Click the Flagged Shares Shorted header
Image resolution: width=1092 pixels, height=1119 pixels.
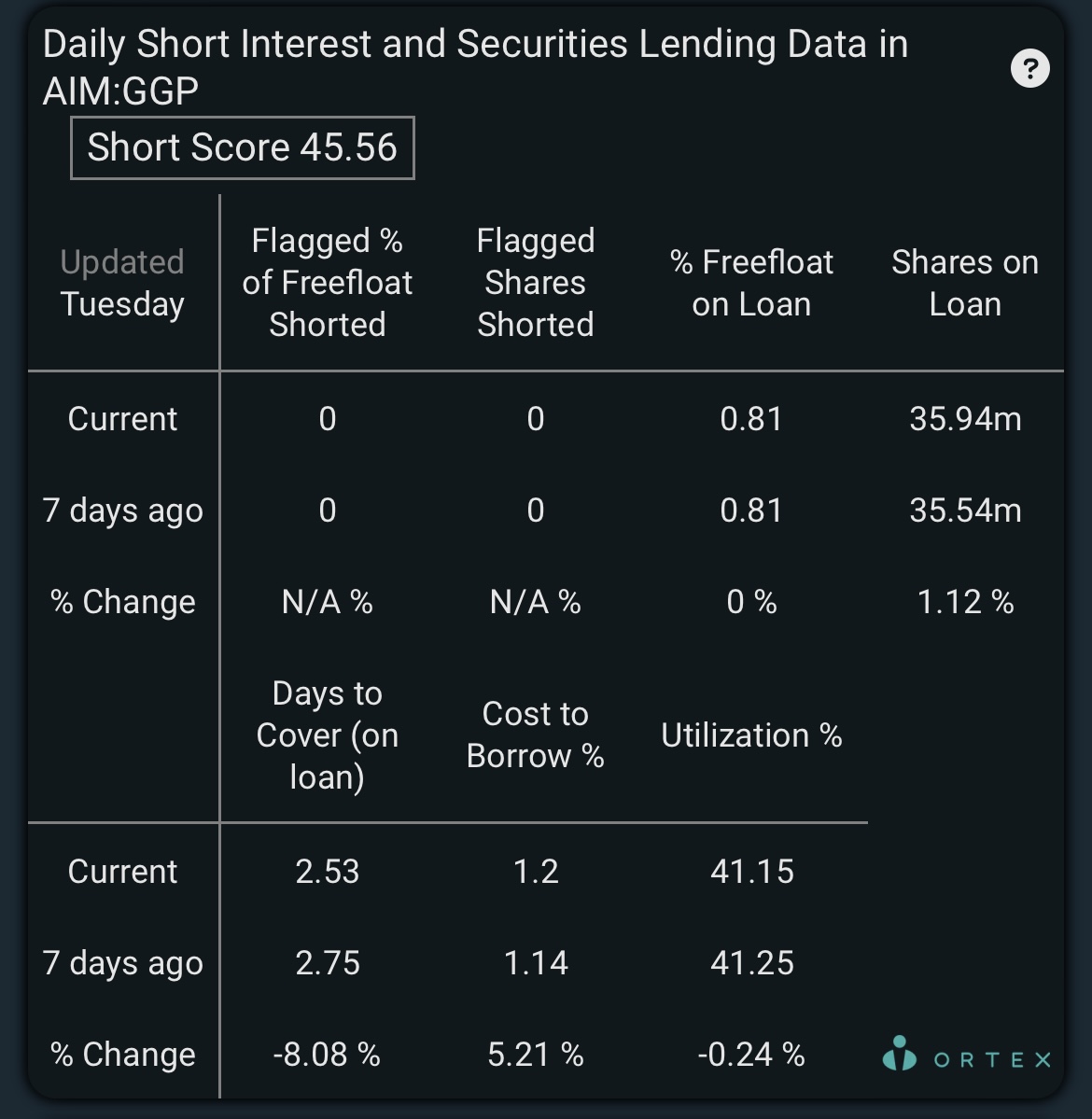536,283
